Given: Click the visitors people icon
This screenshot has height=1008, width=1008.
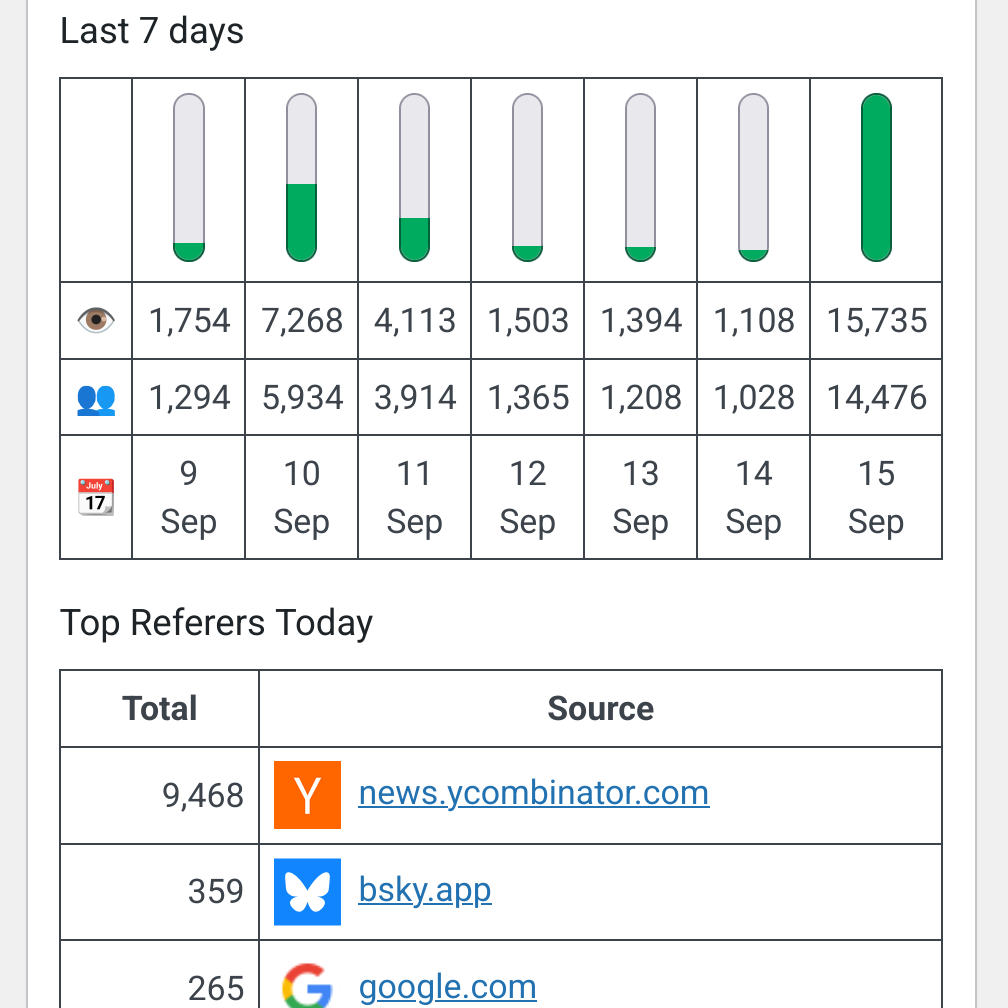Looking at the screenshot, I should coord(96,398).
